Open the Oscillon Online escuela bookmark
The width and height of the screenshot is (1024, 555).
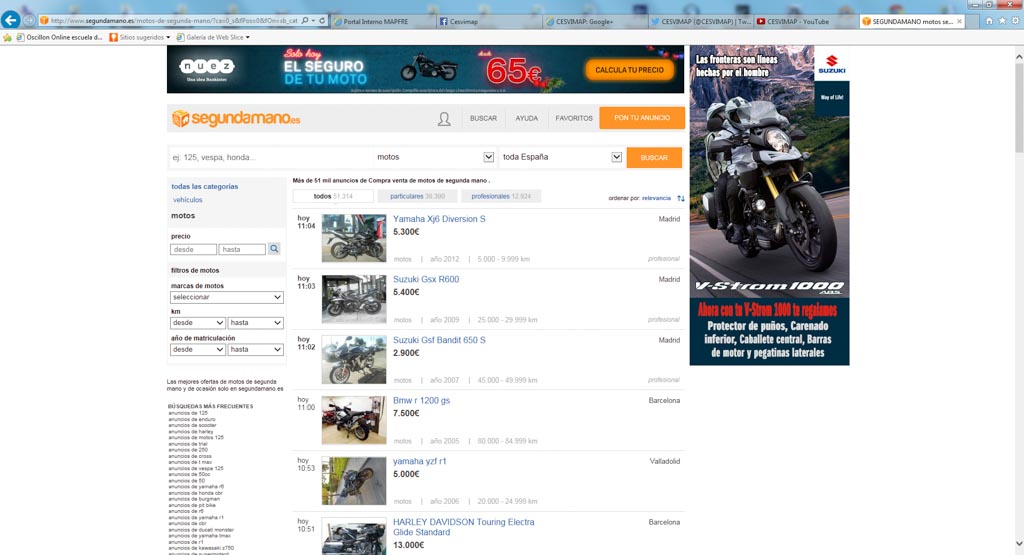coord(59,38)
